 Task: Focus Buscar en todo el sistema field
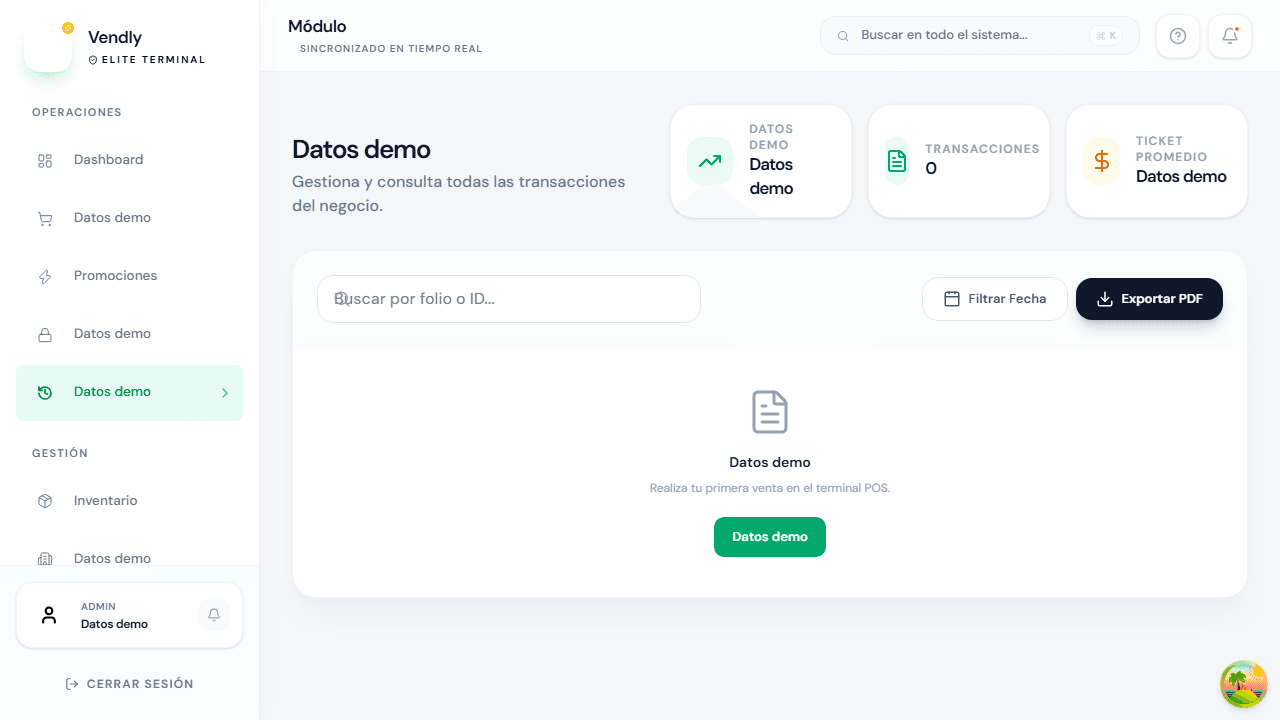pos(980,35)
